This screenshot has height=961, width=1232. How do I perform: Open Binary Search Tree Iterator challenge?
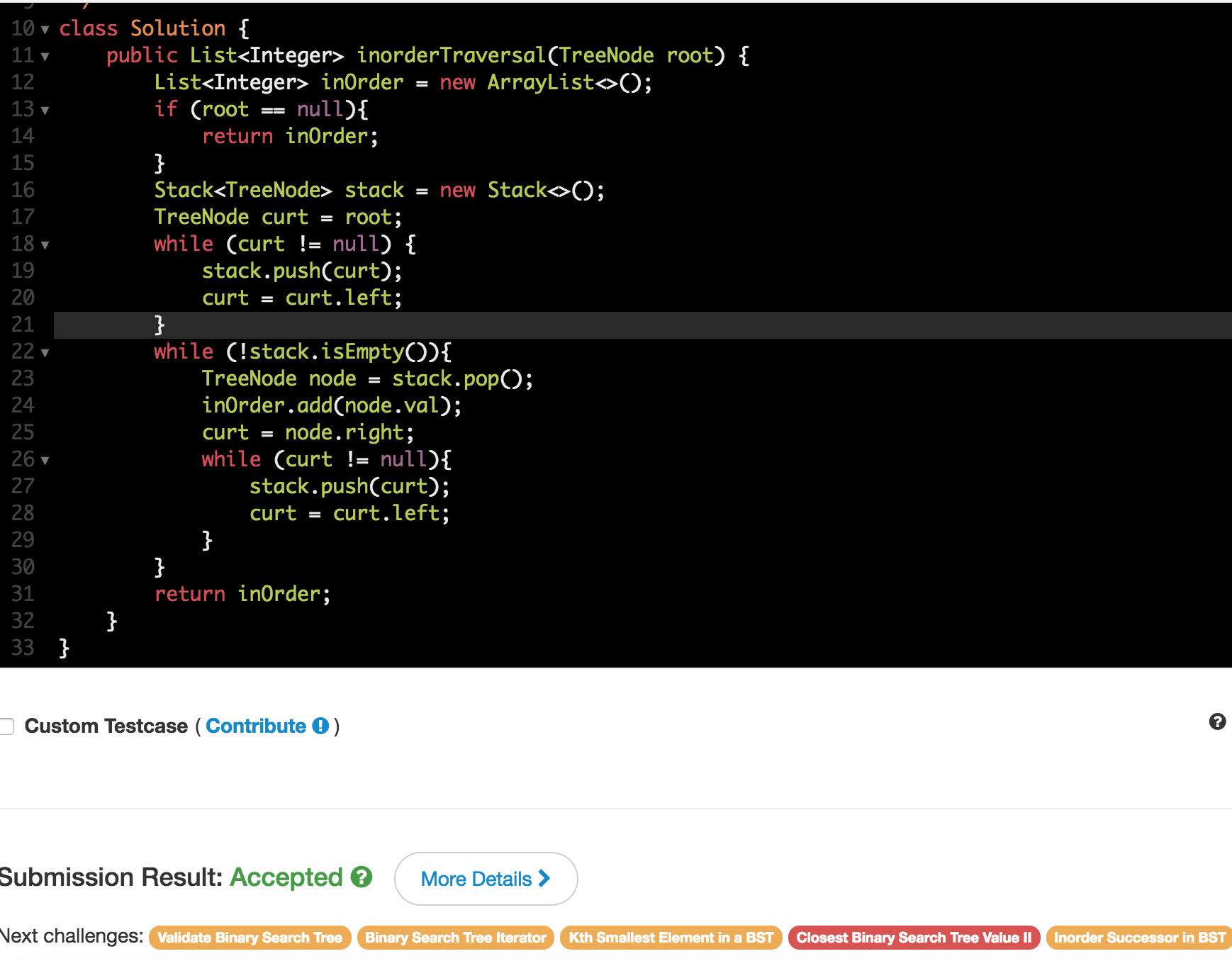coord(456,938)
